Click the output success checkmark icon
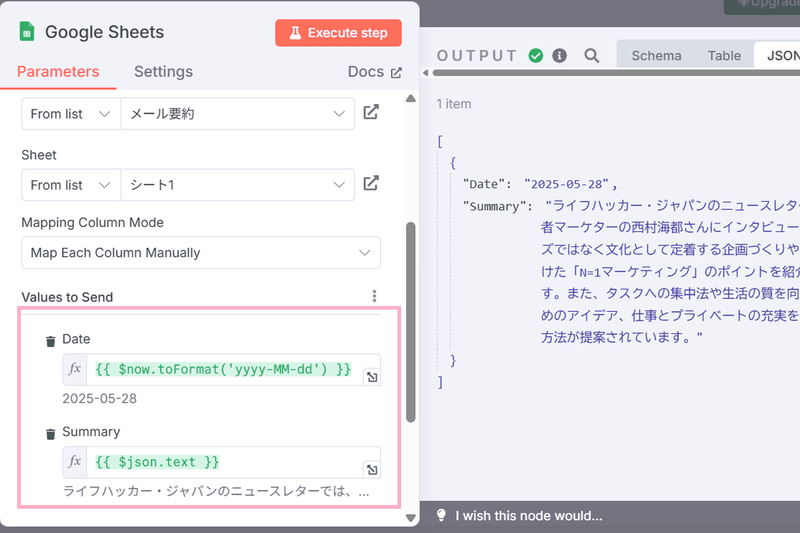The image size is (800, 533). tap(536, 56)
